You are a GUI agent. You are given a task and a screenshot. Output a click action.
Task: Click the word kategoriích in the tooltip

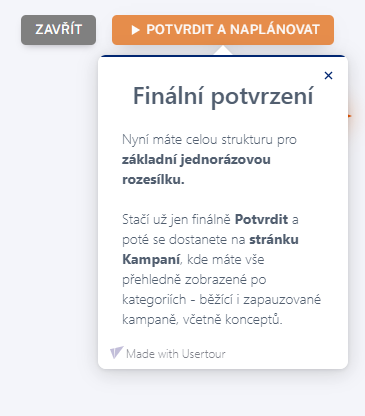154,300
